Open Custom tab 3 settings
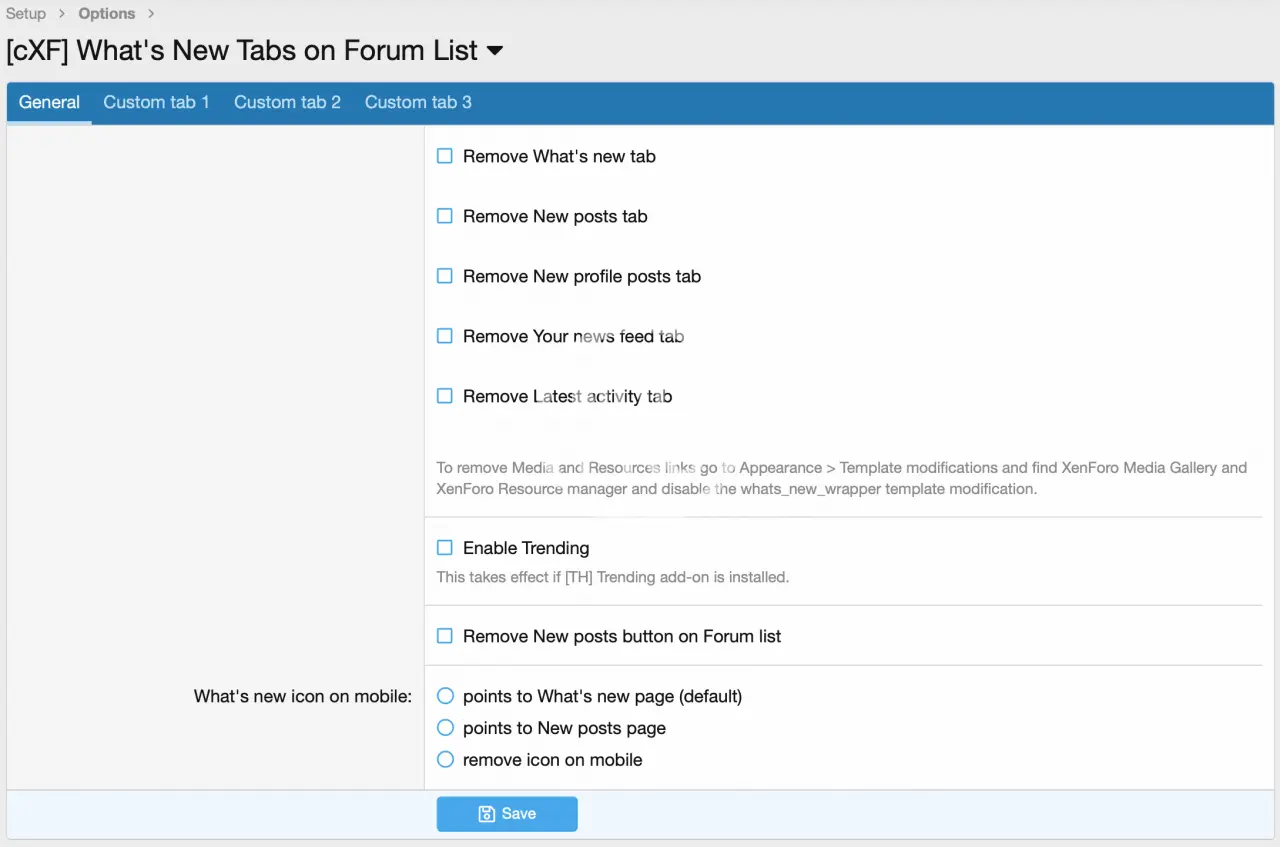Image resolution: width=1280 pixels, height=847 pixels. (418, 102)
